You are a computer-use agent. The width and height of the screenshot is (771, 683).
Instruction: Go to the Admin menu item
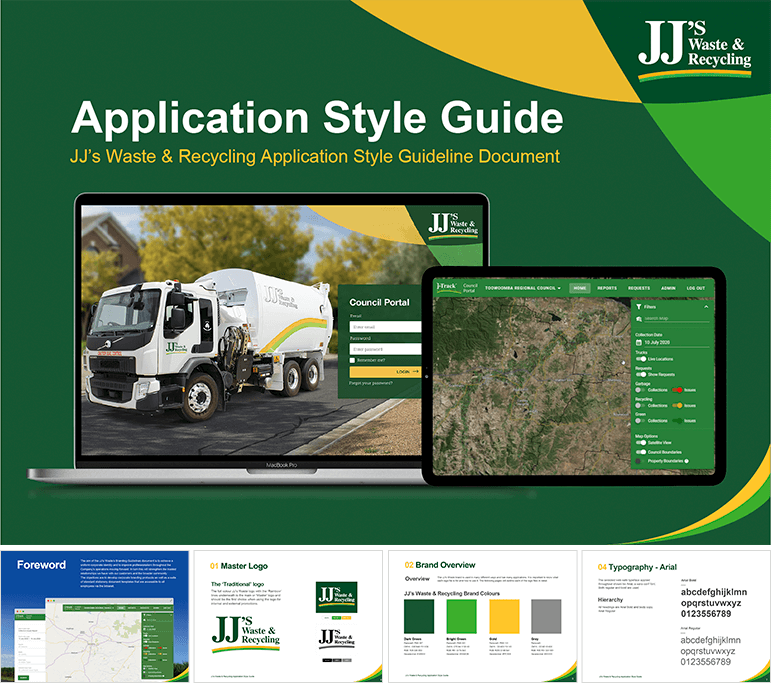668,288
